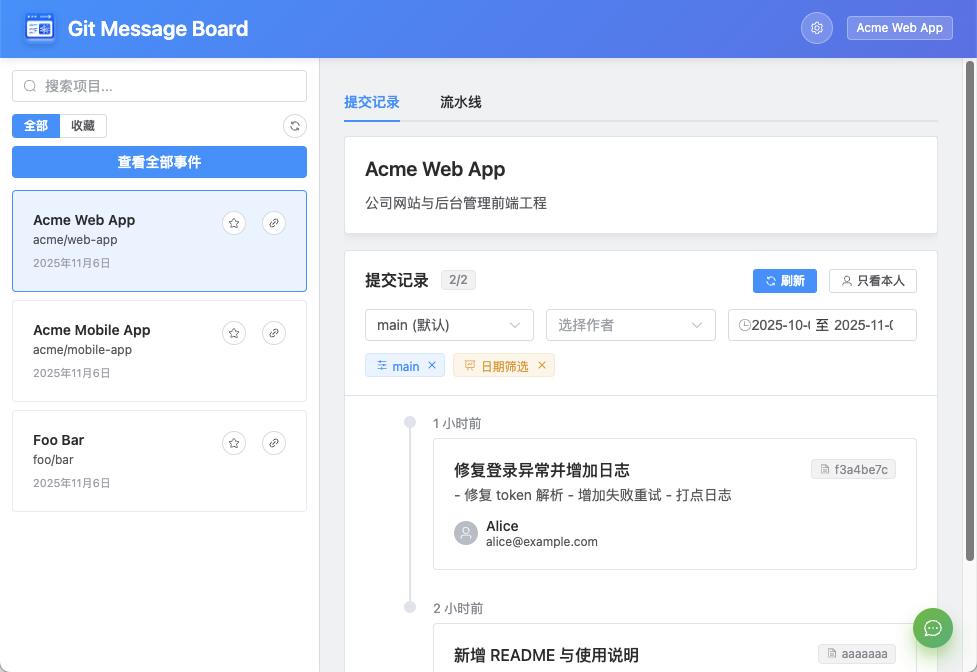Open the commit date range picker
The image size is (977, 672).
821,325
